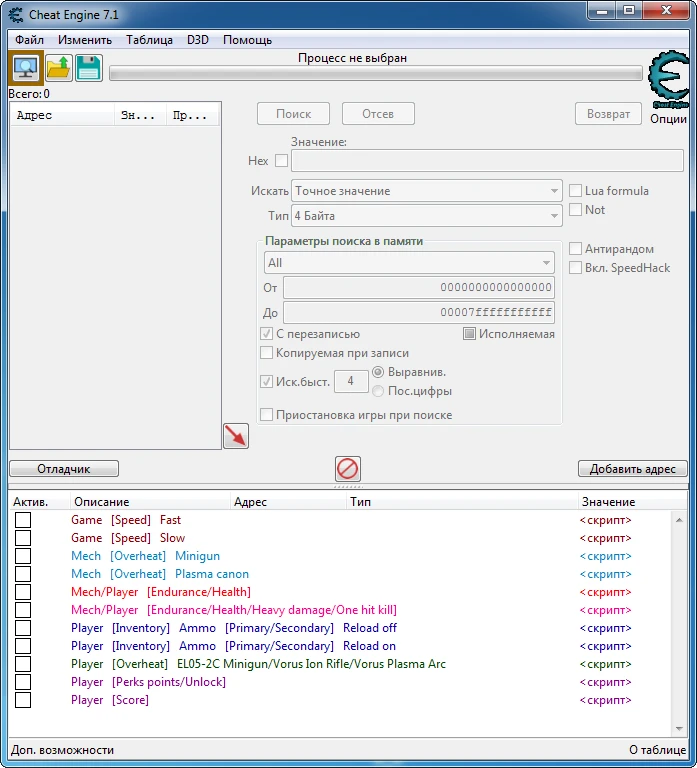Enable Приостановка игры при поиске checkbox
This screenshot has width=697, height=768.
[x=266, y=415]
